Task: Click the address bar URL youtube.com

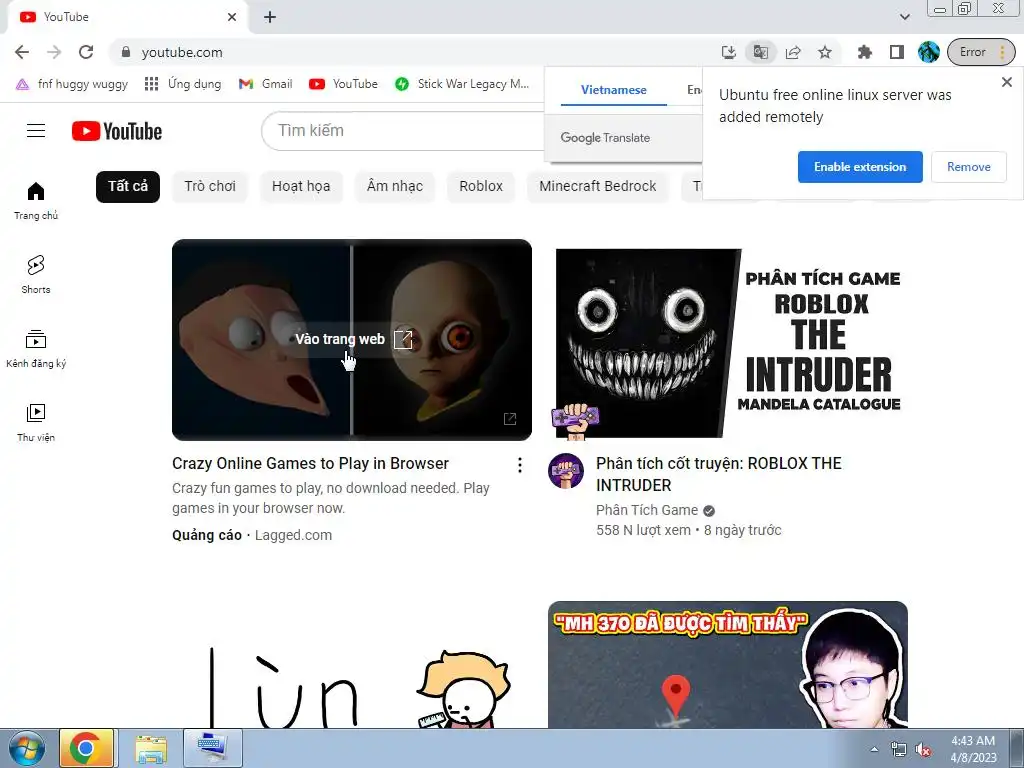Action: [x=182, y=52]
